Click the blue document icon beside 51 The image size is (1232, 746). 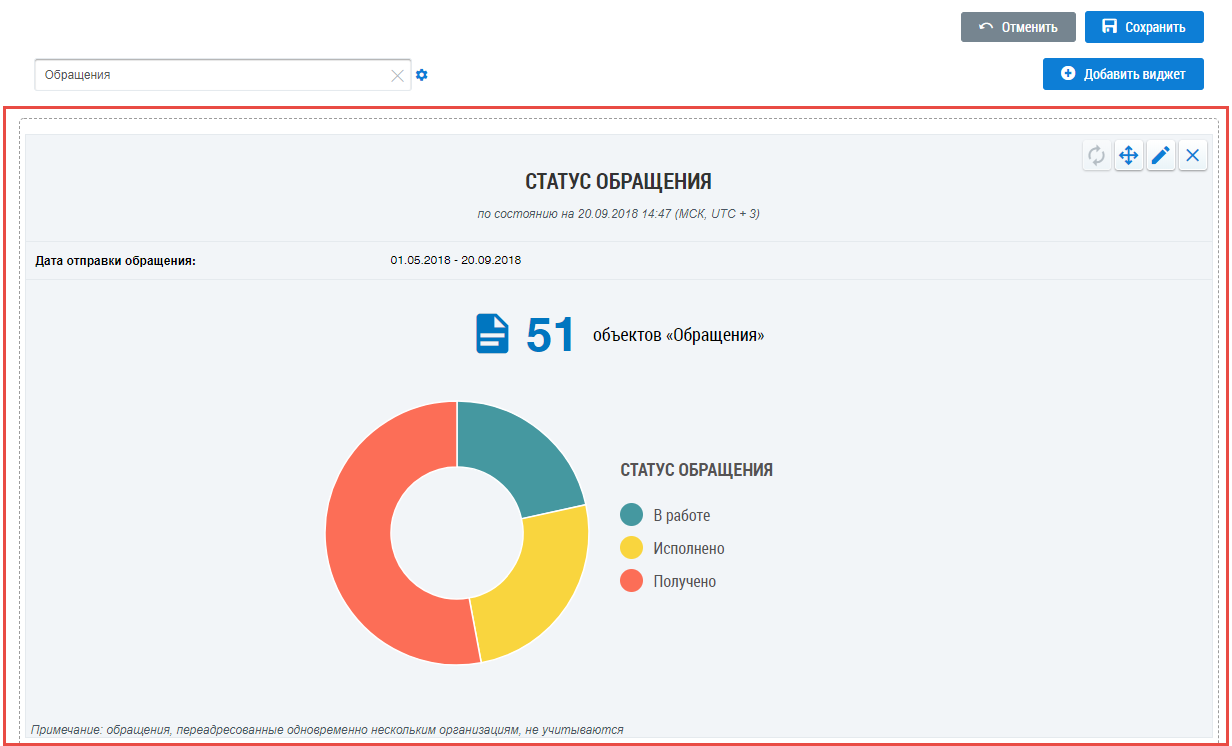pos(492,334)
